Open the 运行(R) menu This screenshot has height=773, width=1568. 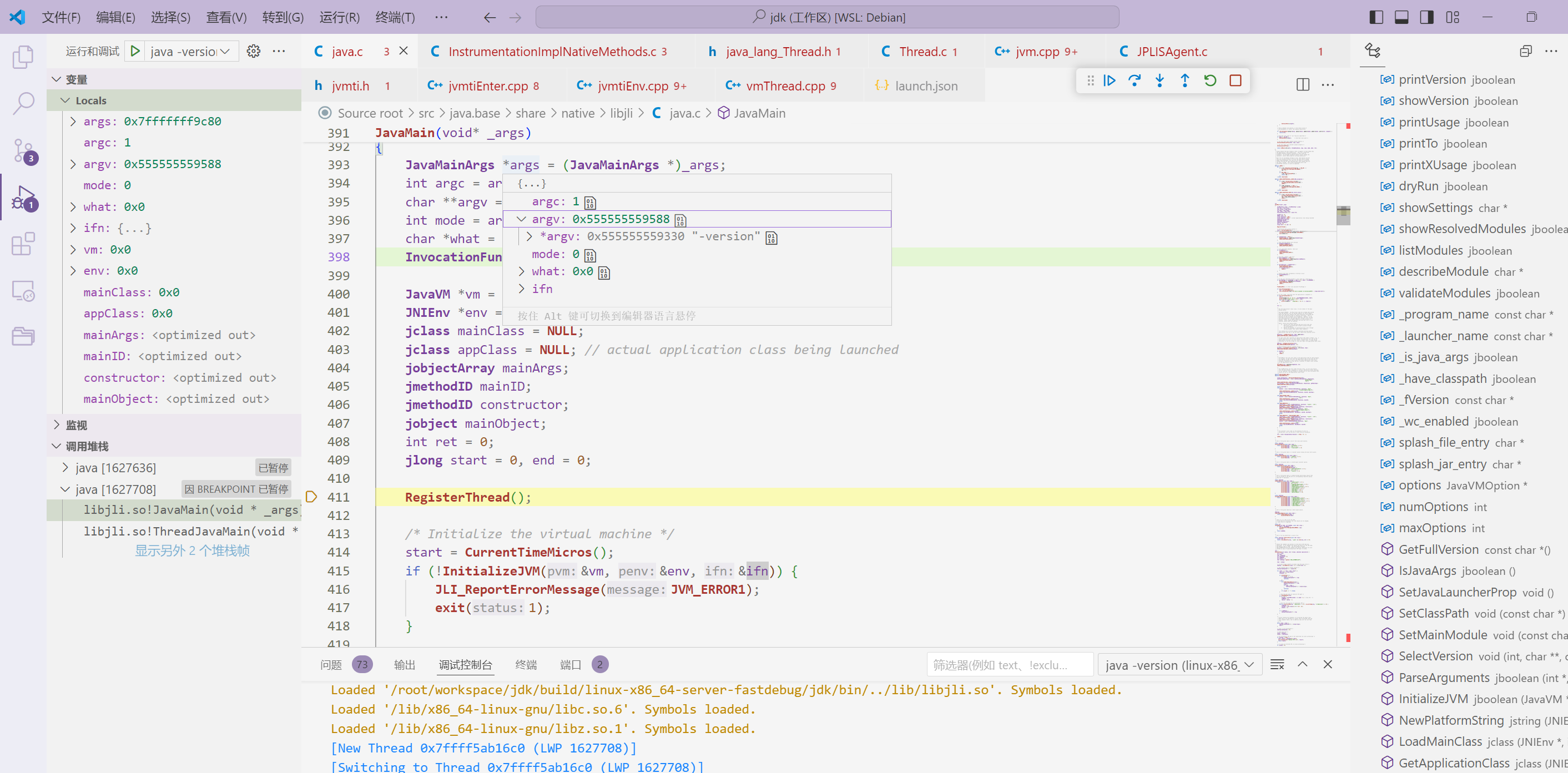click(x=339, y=17)
